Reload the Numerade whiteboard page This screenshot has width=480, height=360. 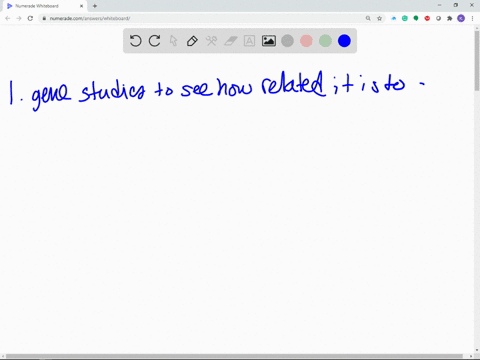point(30,18)
